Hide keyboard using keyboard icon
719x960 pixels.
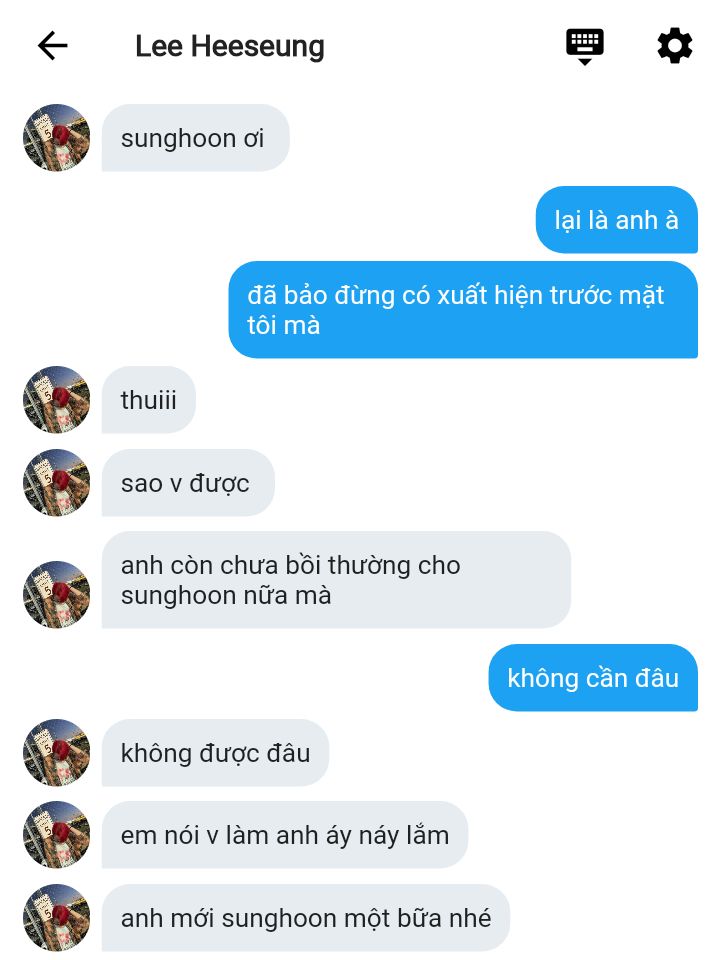coord(585,46)
